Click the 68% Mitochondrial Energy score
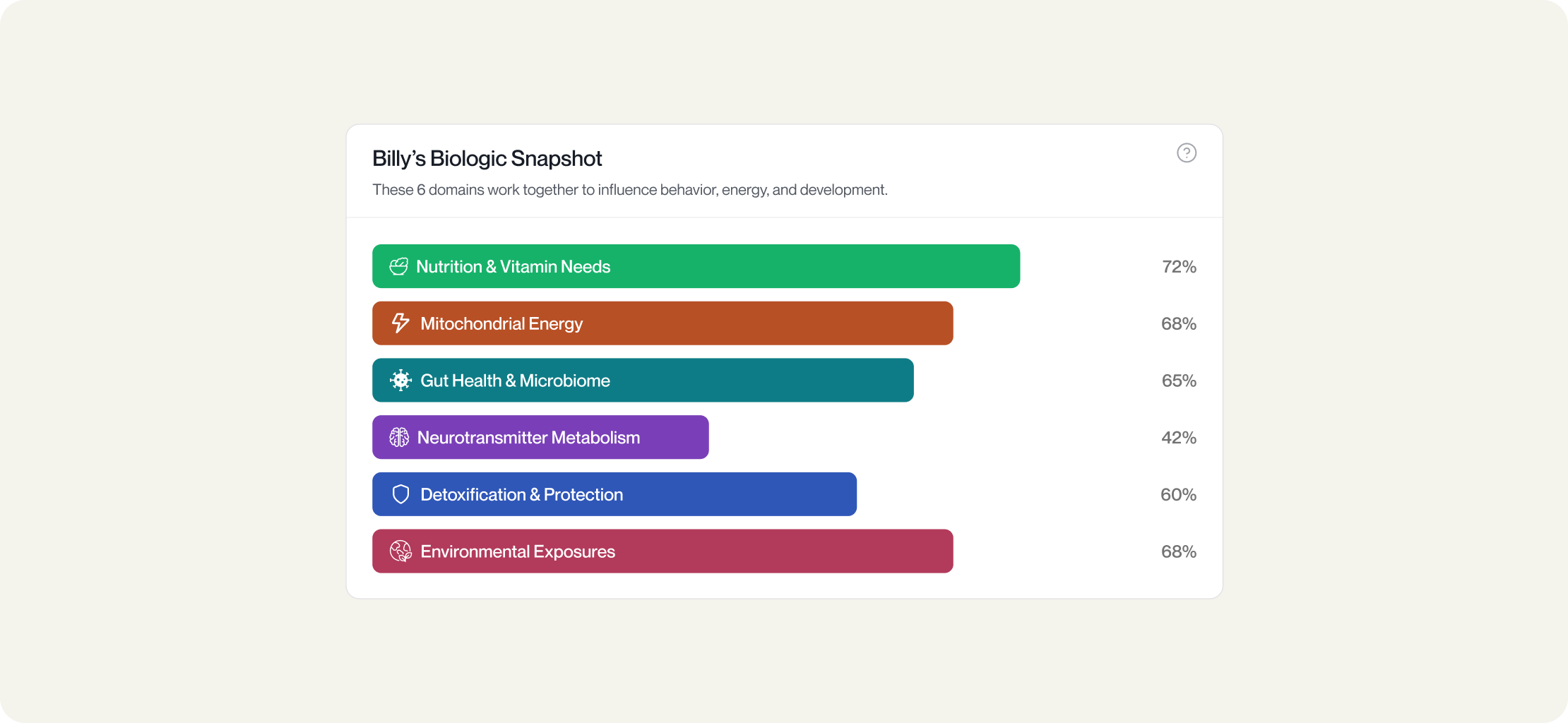1568x723 pixels. [x=1179, y=324]
